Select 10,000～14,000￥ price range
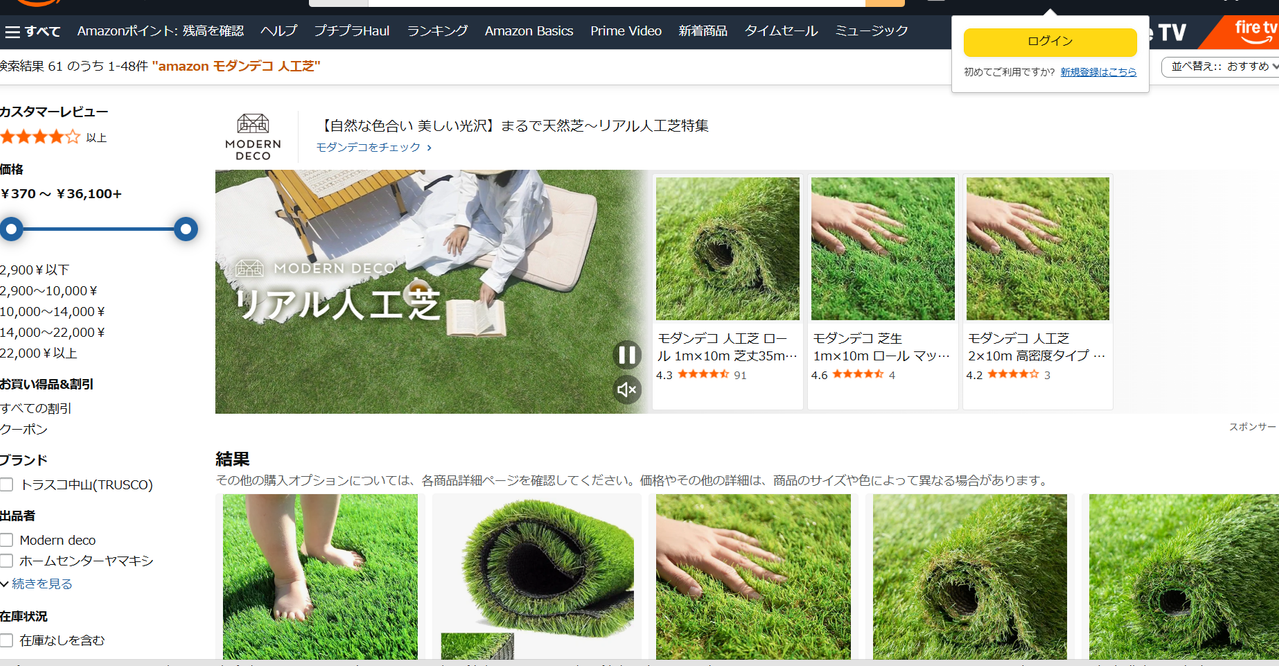1279x666 pixels. tap(52, 312)
